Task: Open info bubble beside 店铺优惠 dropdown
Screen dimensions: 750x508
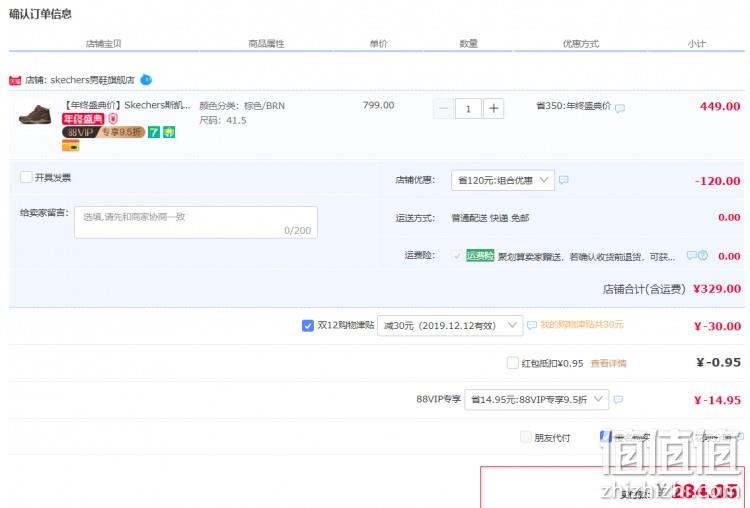Action: tap(564, 180)
